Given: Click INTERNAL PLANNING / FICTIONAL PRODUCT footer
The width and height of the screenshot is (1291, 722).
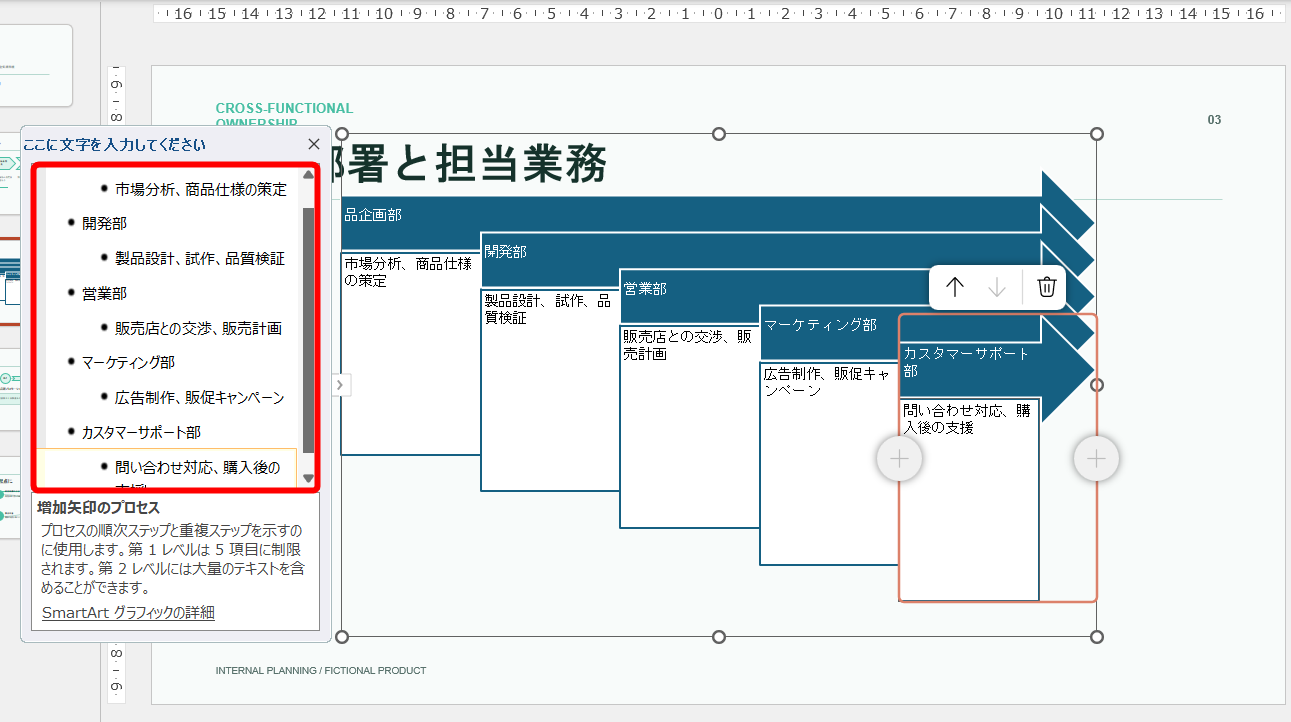Looking at the screenshot, I should [x=321, y=671].
